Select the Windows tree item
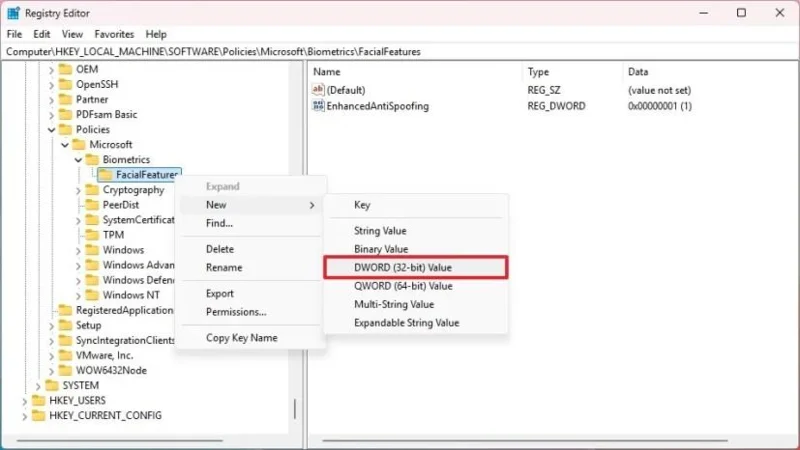Screen dimensions: 800x450 (123, 250)
